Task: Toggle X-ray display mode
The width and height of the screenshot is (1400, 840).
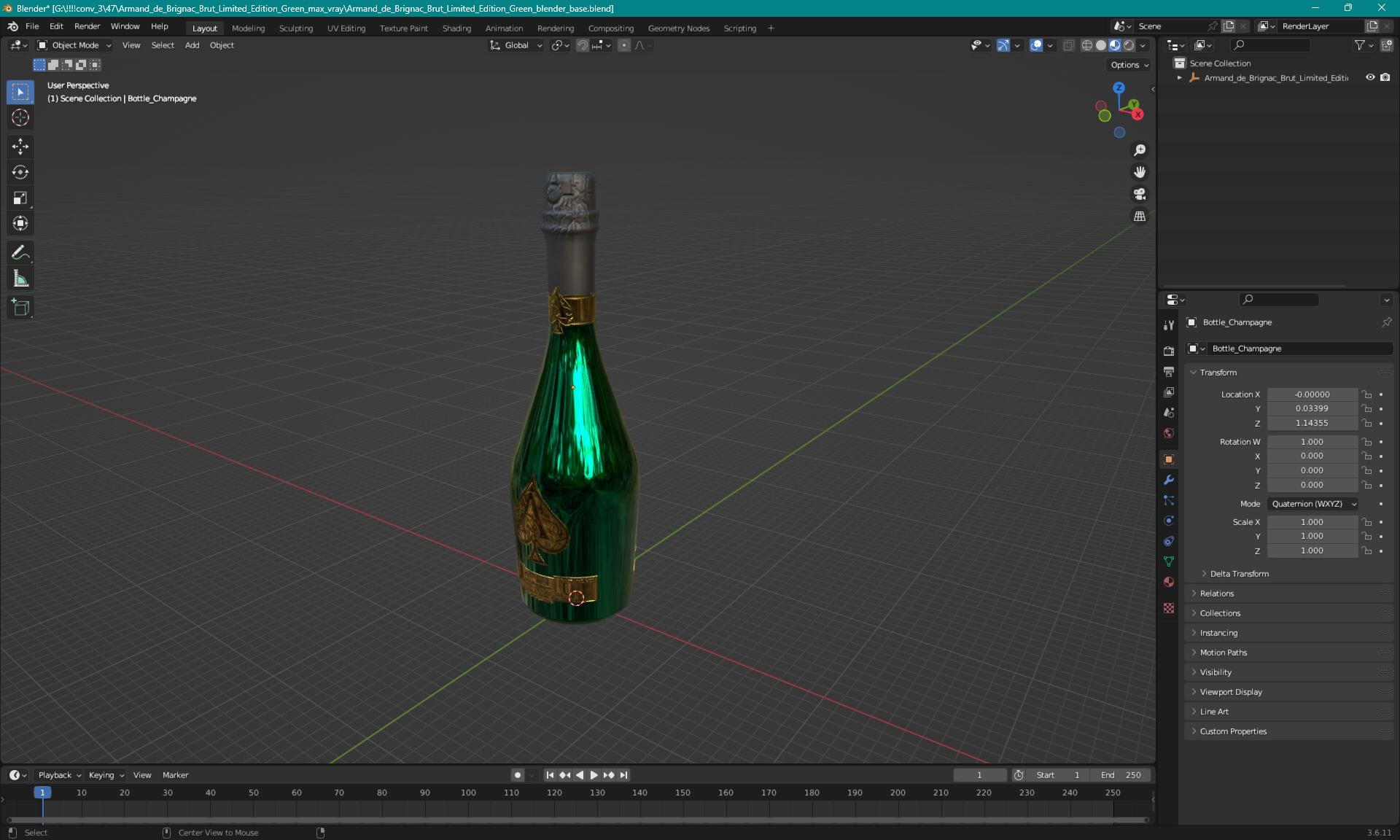Action: pos(1068,45)
